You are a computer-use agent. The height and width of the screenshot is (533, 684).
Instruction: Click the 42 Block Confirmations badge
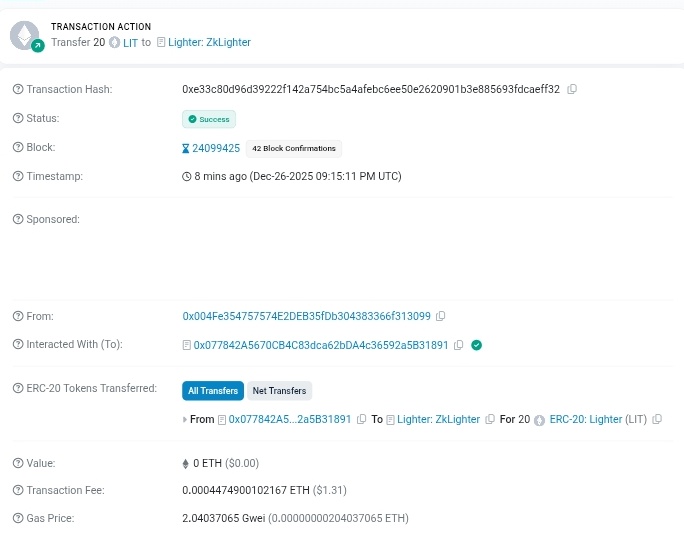(x=294, y=148)
